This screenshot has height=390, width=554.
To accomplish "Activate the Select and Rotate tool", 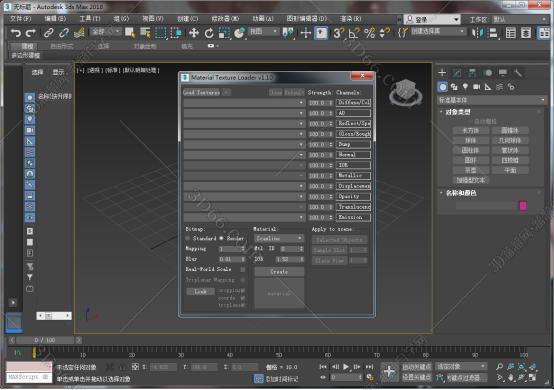I will (x=209, y=33).
